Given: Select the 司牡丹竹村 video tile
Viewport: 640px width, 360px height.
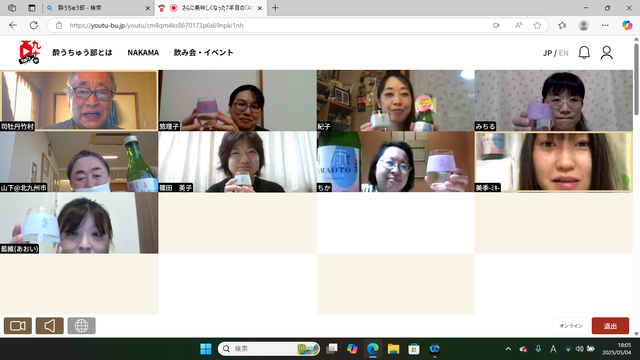Looking at the screenshot, I should pyautogui.click(x=79, y=100).
